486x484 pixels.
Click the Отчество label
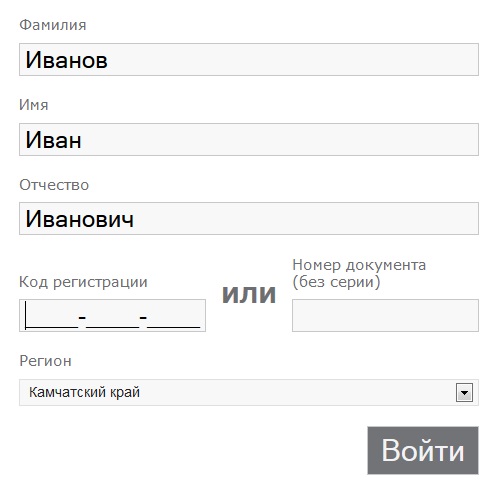[54, 185]
